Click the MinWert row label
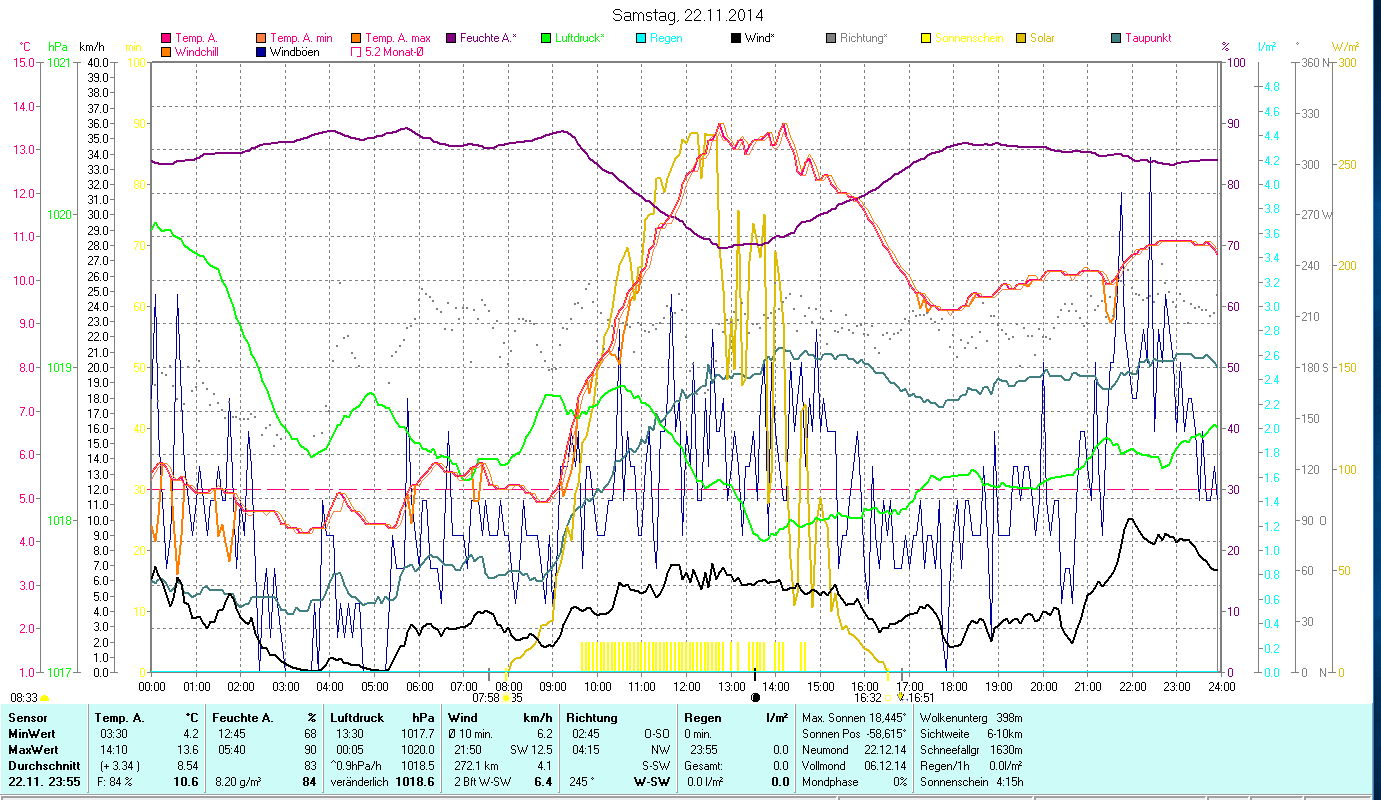The width and height of the screenshot is (1381, 800). click(31, 734)
